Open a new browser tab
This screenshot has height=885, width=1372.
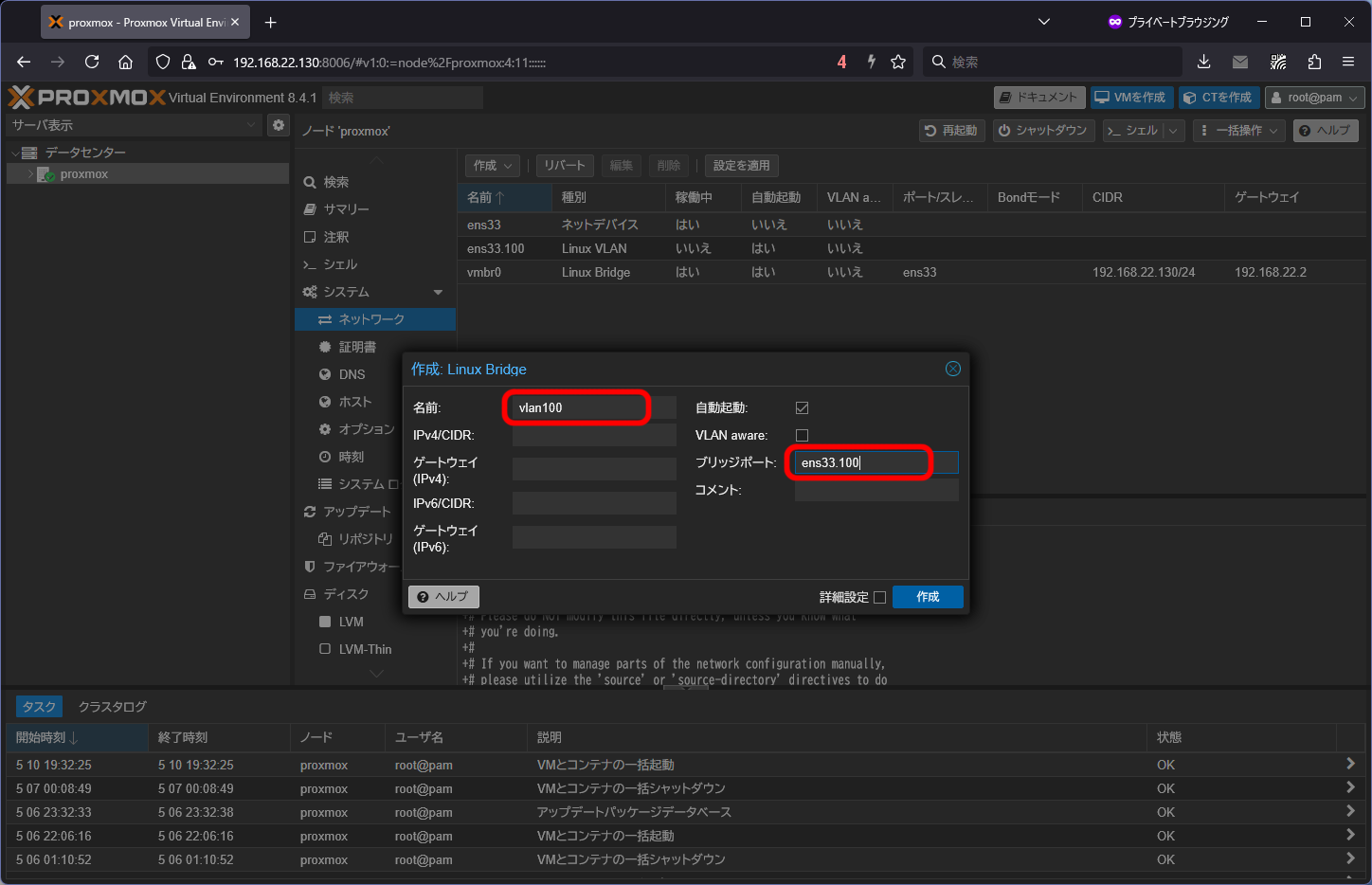271,22
